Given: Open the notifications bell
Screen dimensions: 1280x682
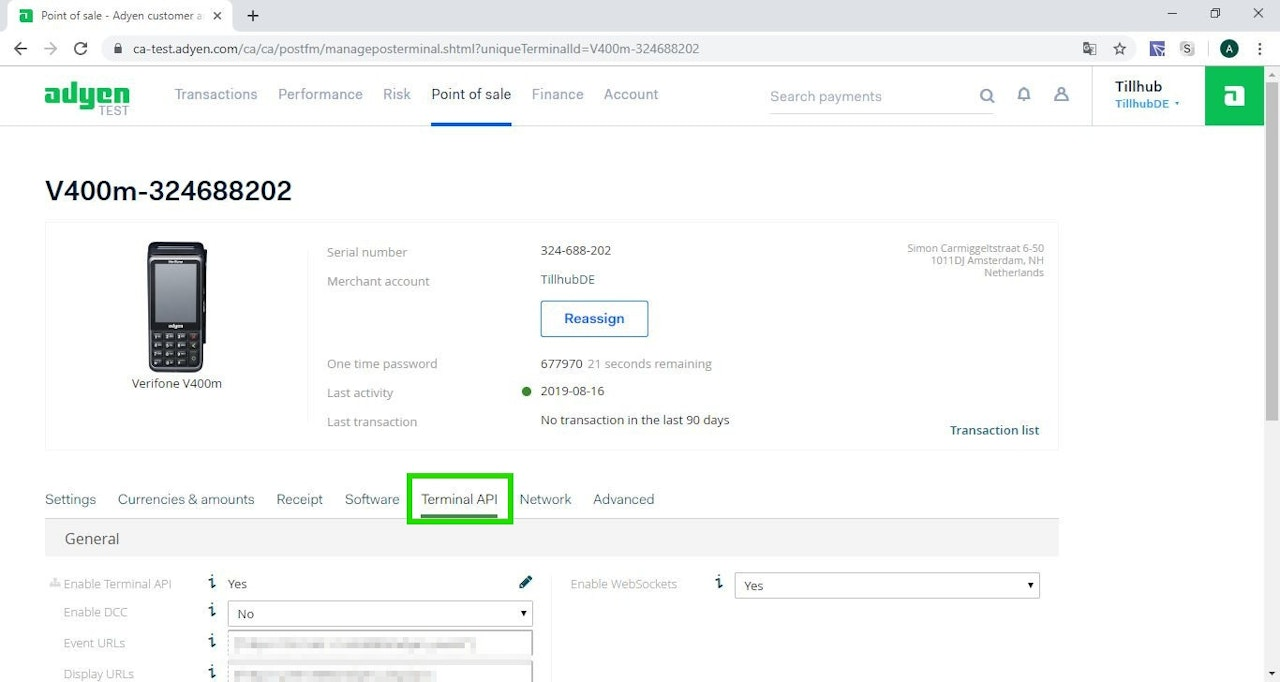Looking at the screenshot, I should (1024, 94).
